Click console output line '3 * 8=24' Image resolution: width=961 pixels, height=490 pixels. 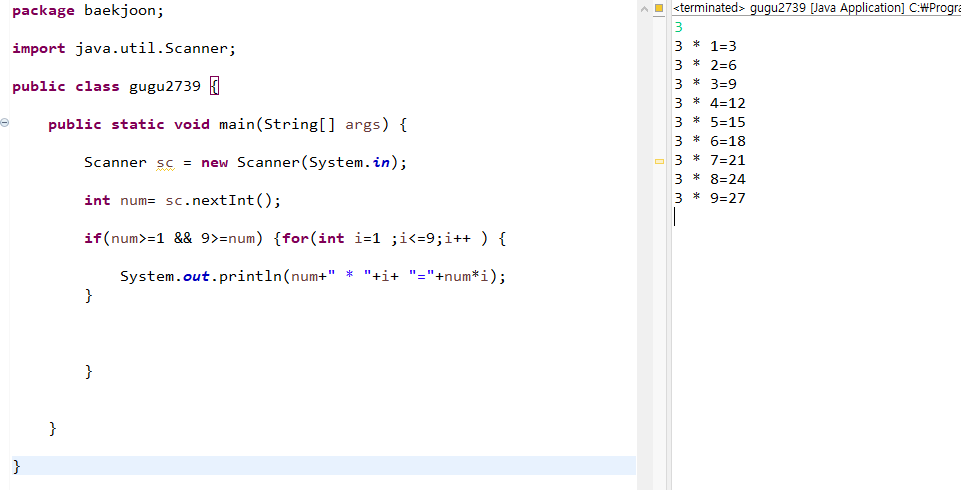710,179
